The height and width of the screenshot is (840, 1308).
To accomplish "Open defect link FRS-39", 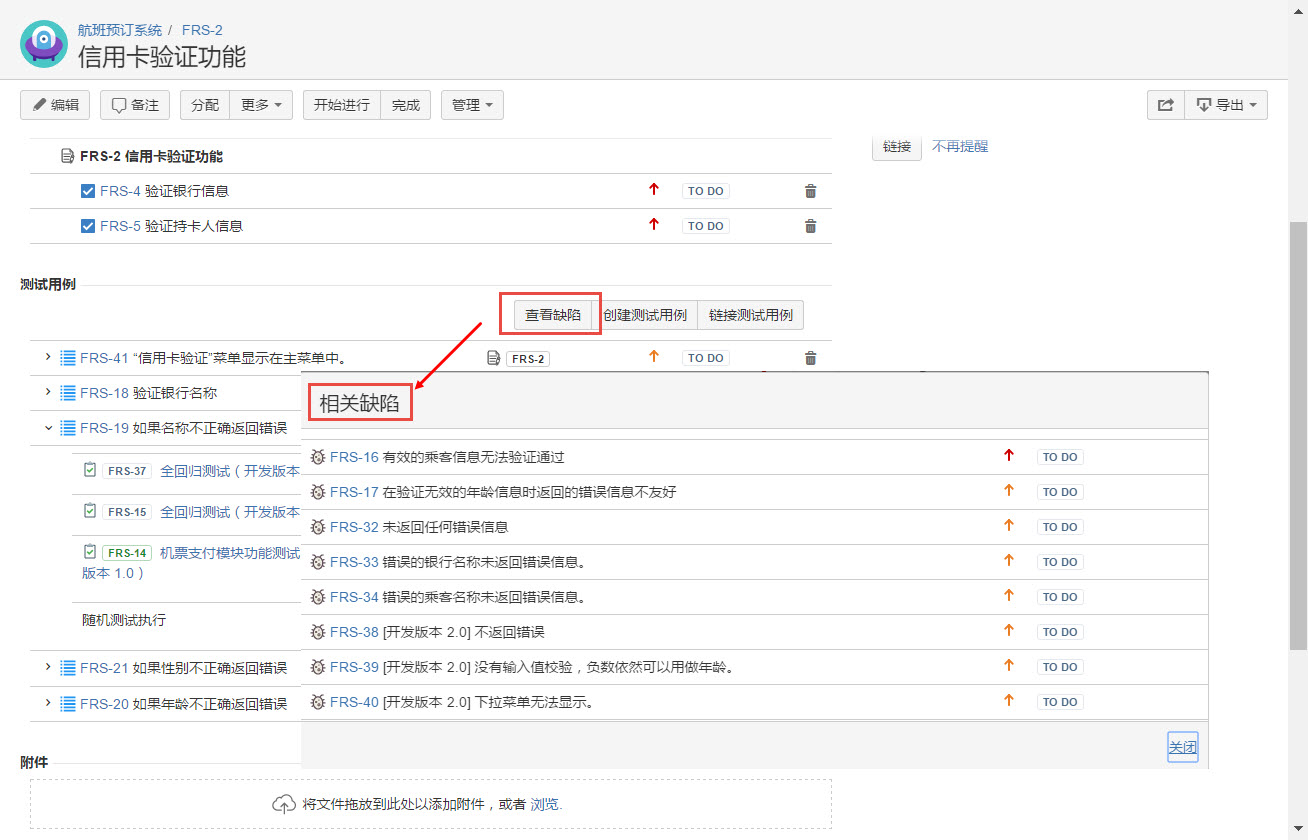I will pyautogui.click(x=354, y=667).
